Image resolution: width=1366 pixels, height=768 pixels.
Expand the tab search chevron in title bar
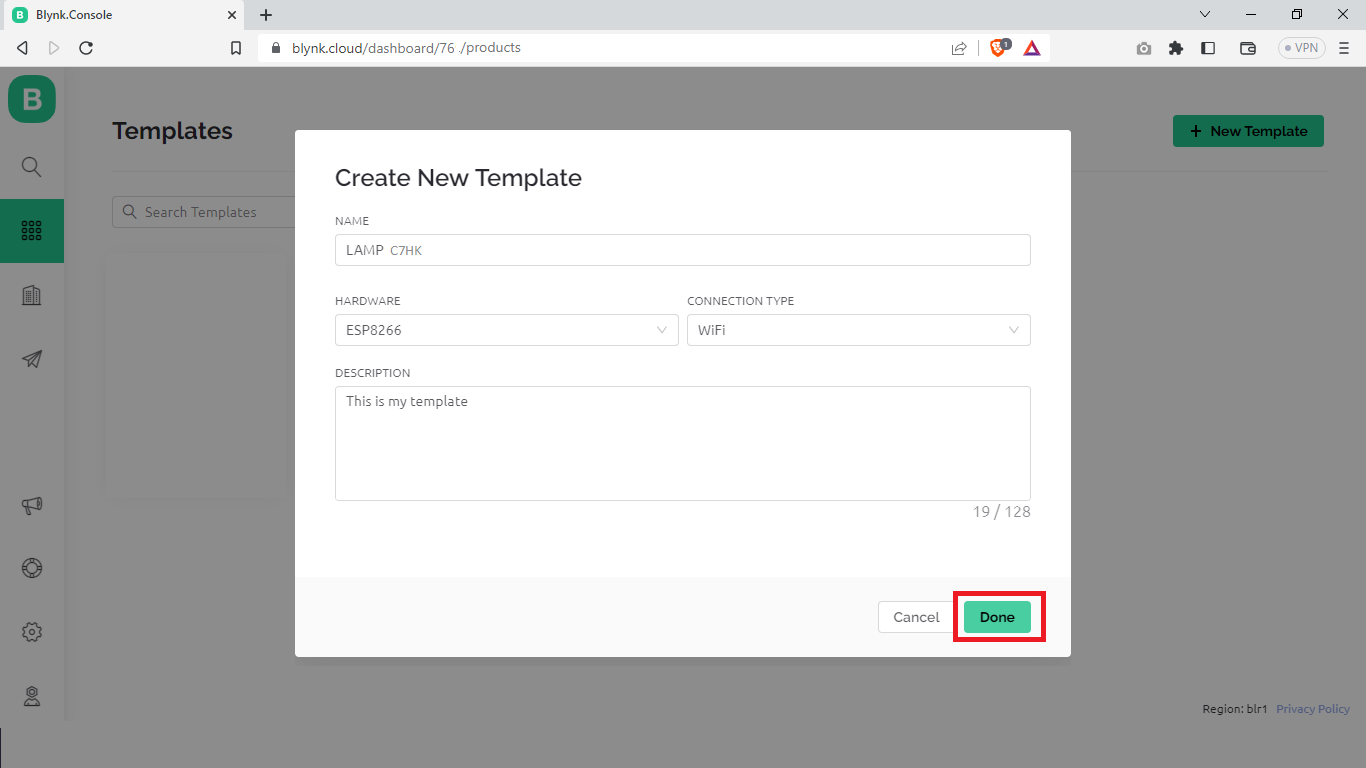point(1205,14)
